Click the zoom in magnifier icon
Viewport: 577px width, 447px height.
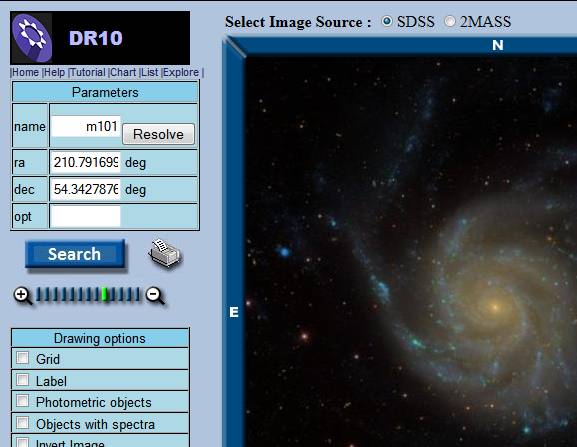22,295
